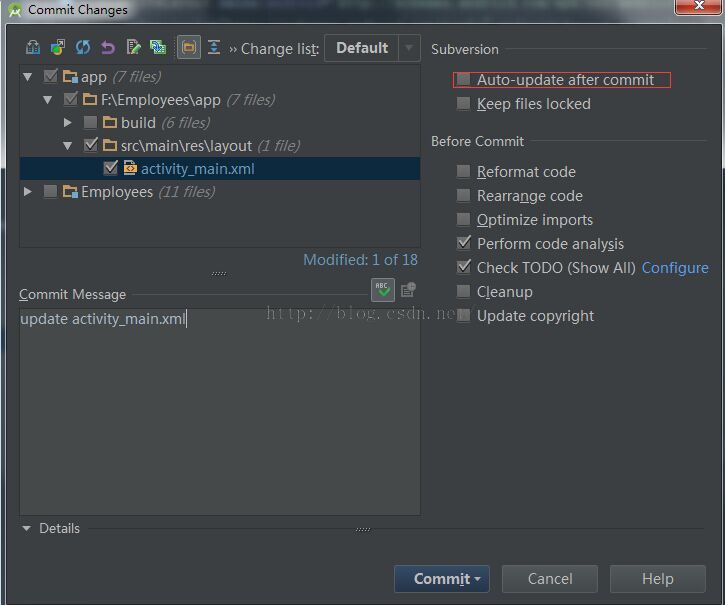Click the Jump to Source pencil icon
Viewport: 725px width, 605px height.
[x=133, y=47]
